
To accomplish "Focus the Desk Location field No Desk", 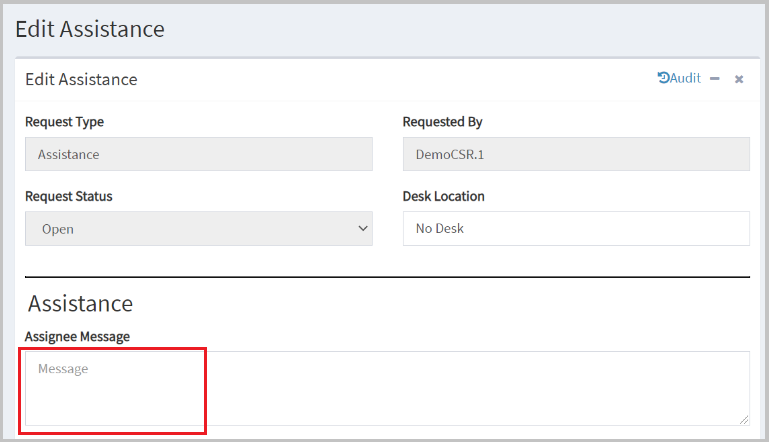I will (x=576, y=229).
